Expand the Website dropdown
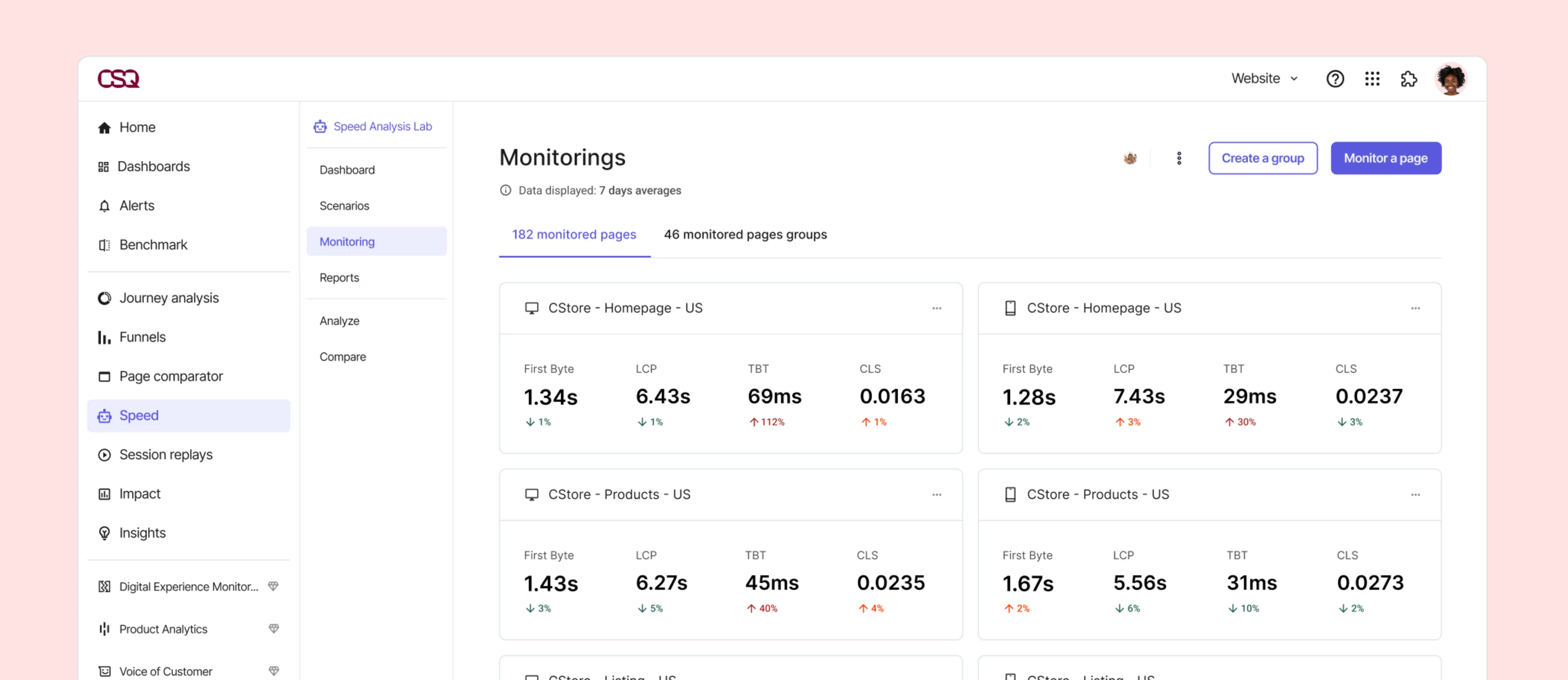 1265,78
